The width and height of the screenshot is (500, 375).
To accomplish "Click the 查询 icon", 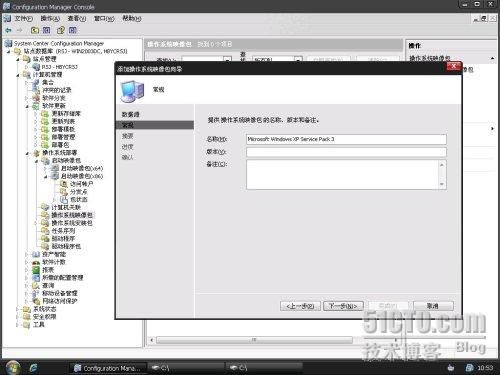I will click(x=36, y=285).
